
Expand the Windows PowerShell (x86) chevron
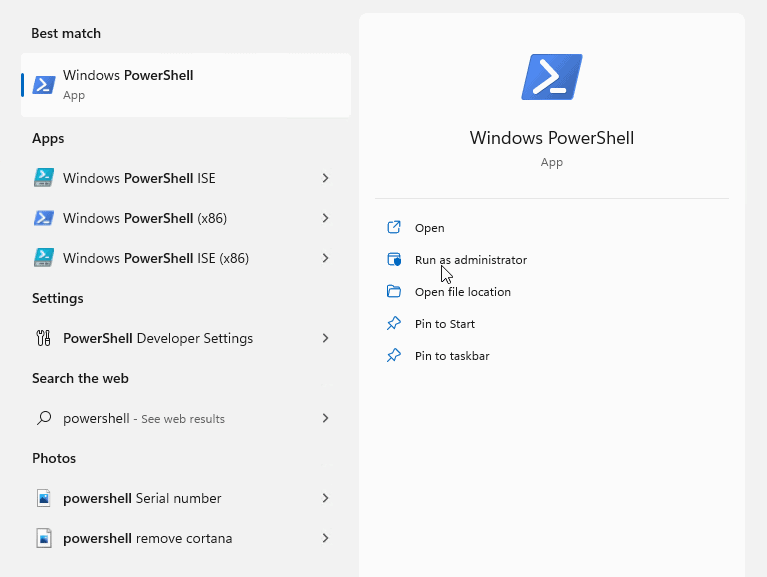325,218
